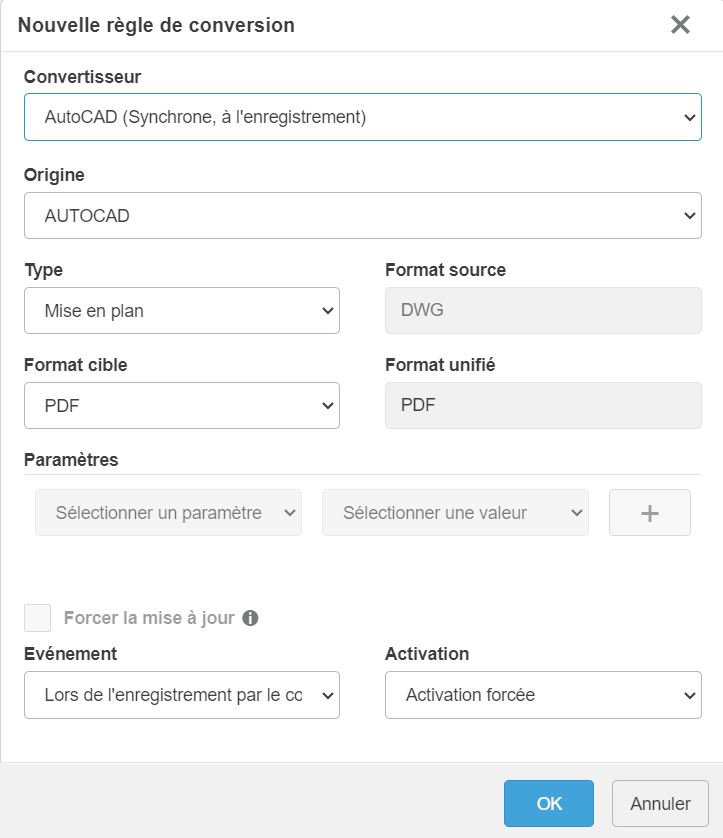723x838 pixels.
Task: Click the dialog title Nouvelle règle de conversion
Action: coord(156,26)
